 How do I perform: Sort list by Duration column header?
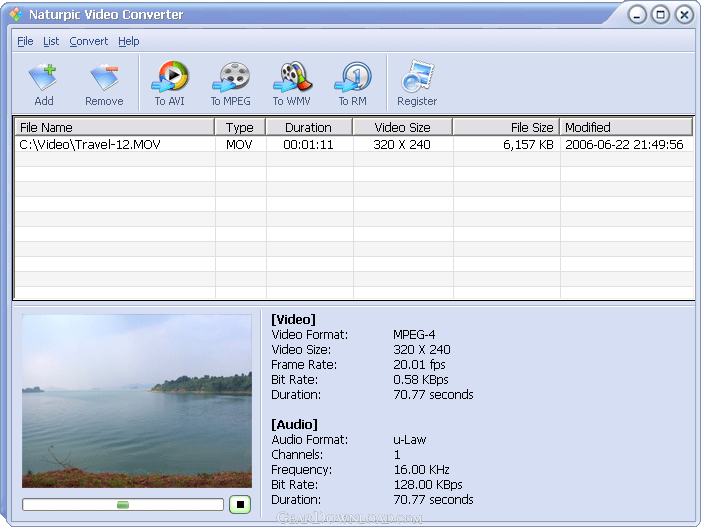pyautogui.click(x=309, y=127)
